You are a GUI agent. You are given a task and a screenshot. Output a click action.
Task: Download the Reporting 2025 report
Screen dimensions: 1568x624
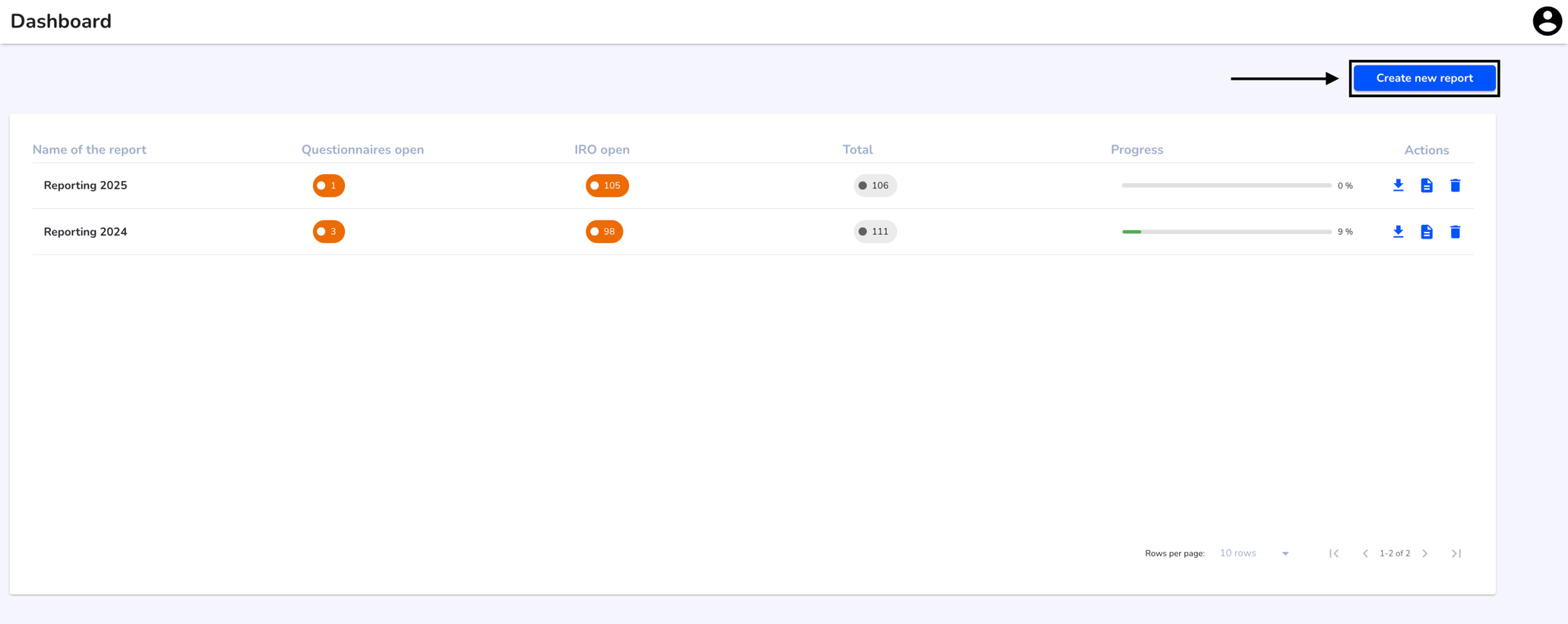(x=1398, y=185)
